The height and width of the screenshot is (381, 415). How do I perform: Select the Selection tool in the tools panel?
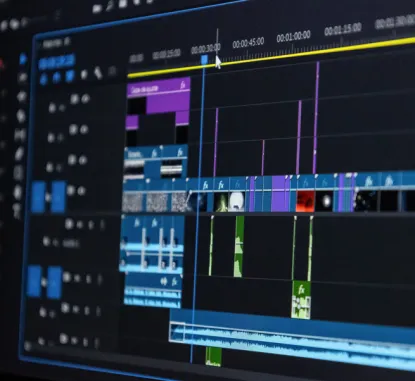(x=23, y=59)
